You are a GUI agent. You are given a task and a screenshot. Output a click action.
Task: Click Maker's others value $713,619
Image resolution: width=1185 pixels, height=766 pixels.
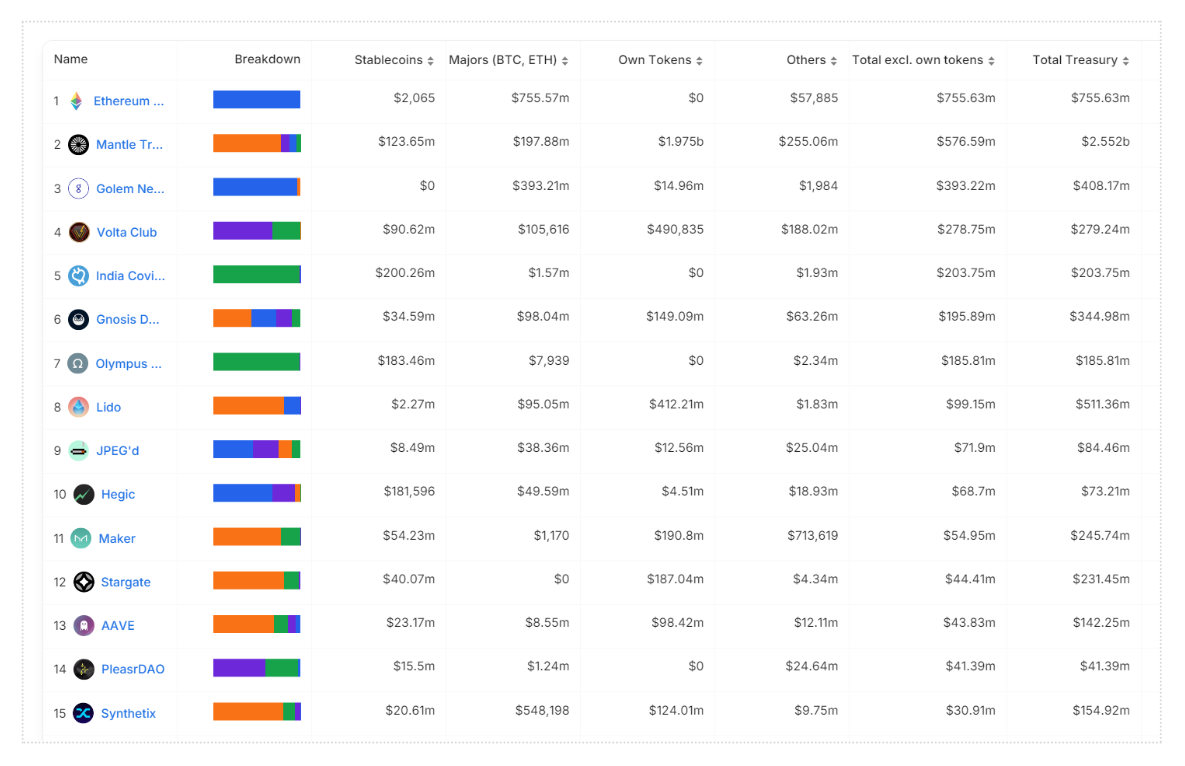812,536
